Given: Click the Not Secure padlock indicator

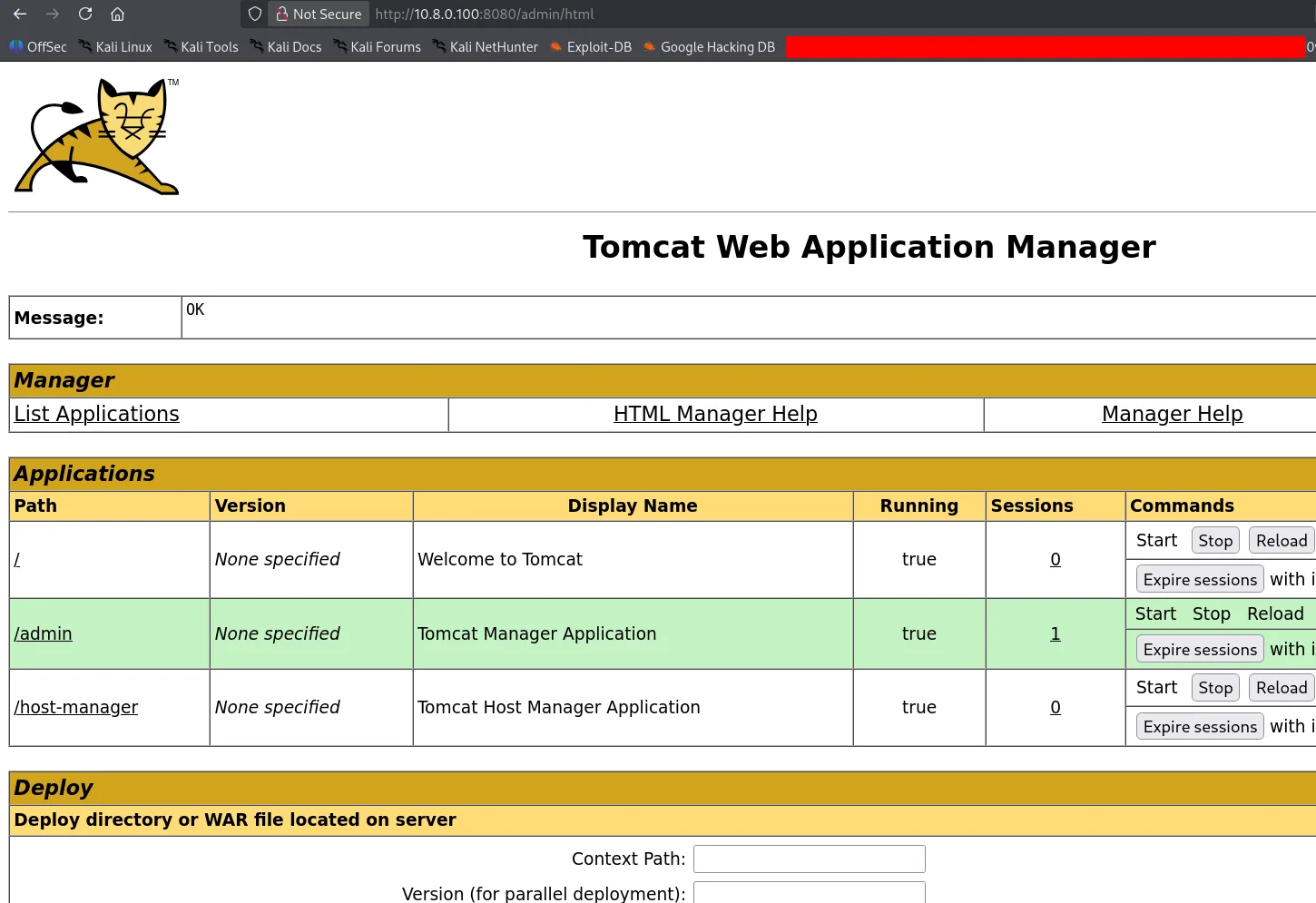Looking at the screenshot, I should [319, 14].
